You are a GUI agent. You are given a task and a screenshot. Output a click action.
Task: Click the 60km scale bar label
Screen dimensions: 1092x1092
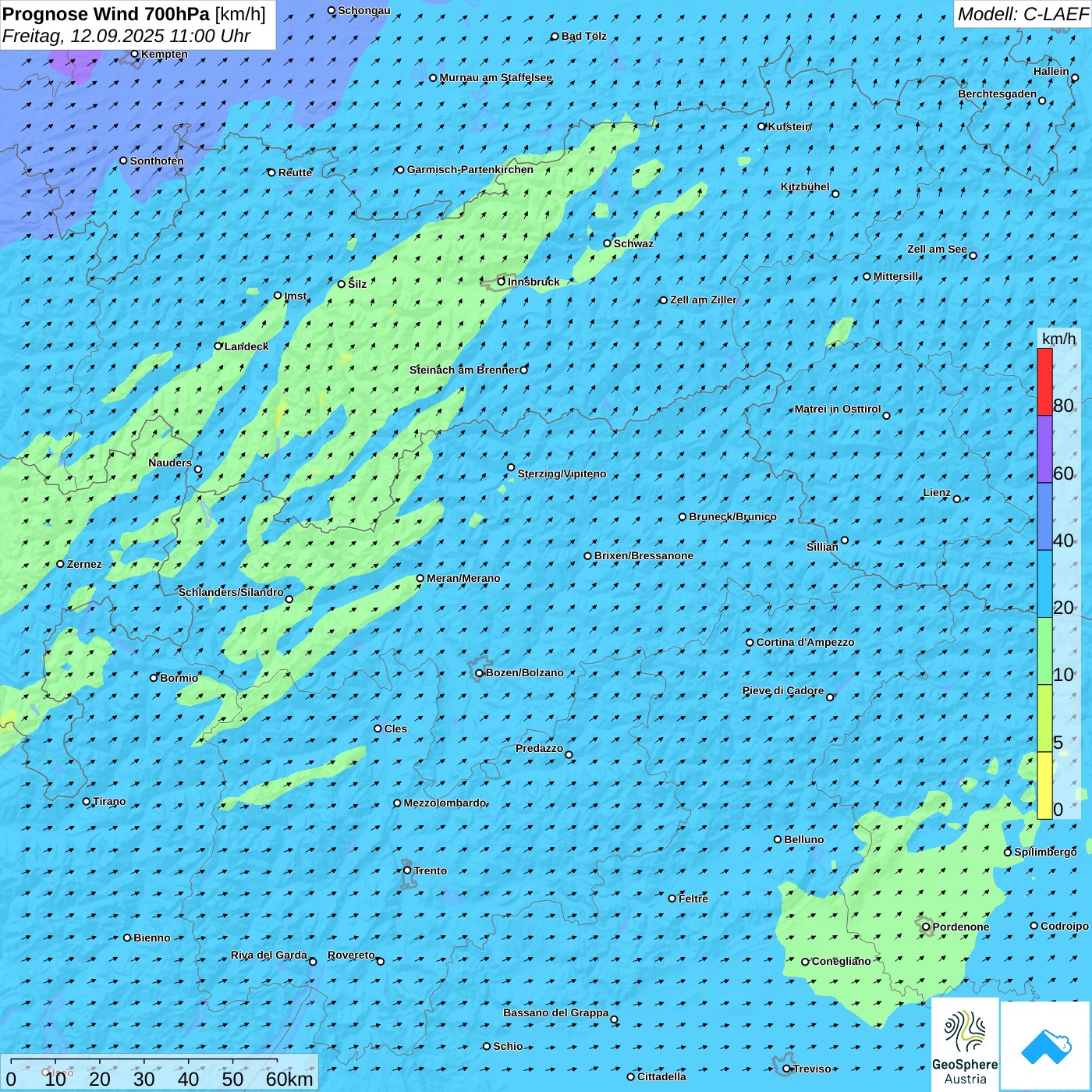289,1079
